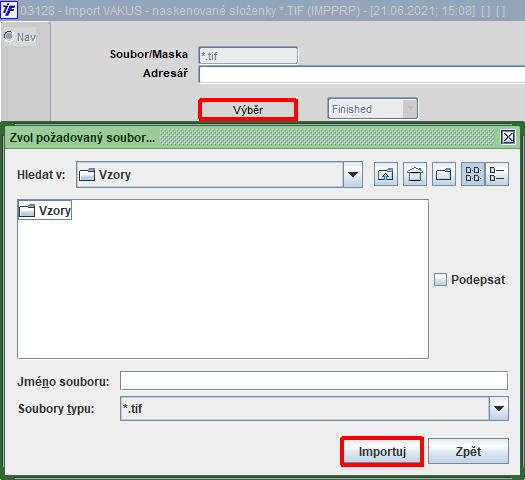
Task: Create a new folder icon
Action: [x=444, y=174]
